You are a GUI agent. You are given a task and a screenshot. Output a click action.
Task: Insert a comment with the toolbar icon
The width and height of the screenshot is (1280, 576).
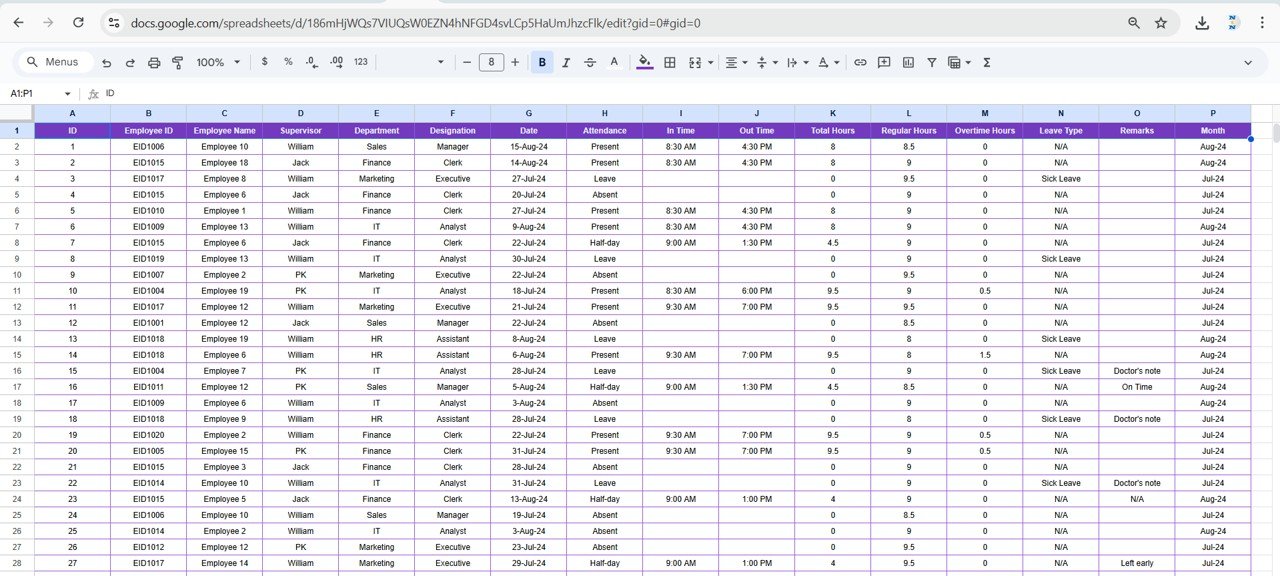(x=883, y=62)
